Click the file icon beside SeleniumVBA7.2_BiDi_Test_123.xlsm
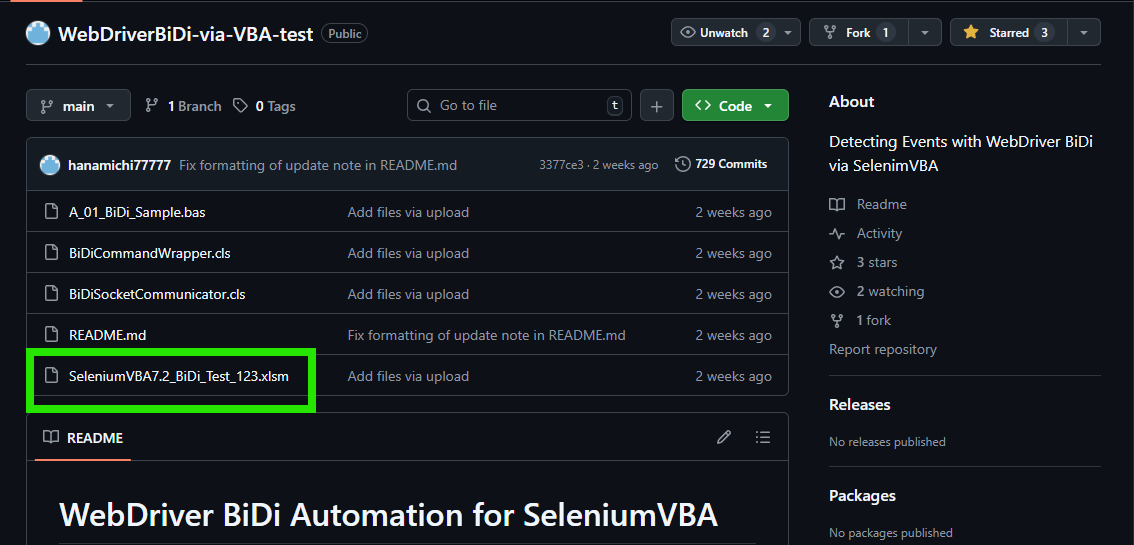The height and width of the screenshot is (545, 1134). [x=51, y=376]
